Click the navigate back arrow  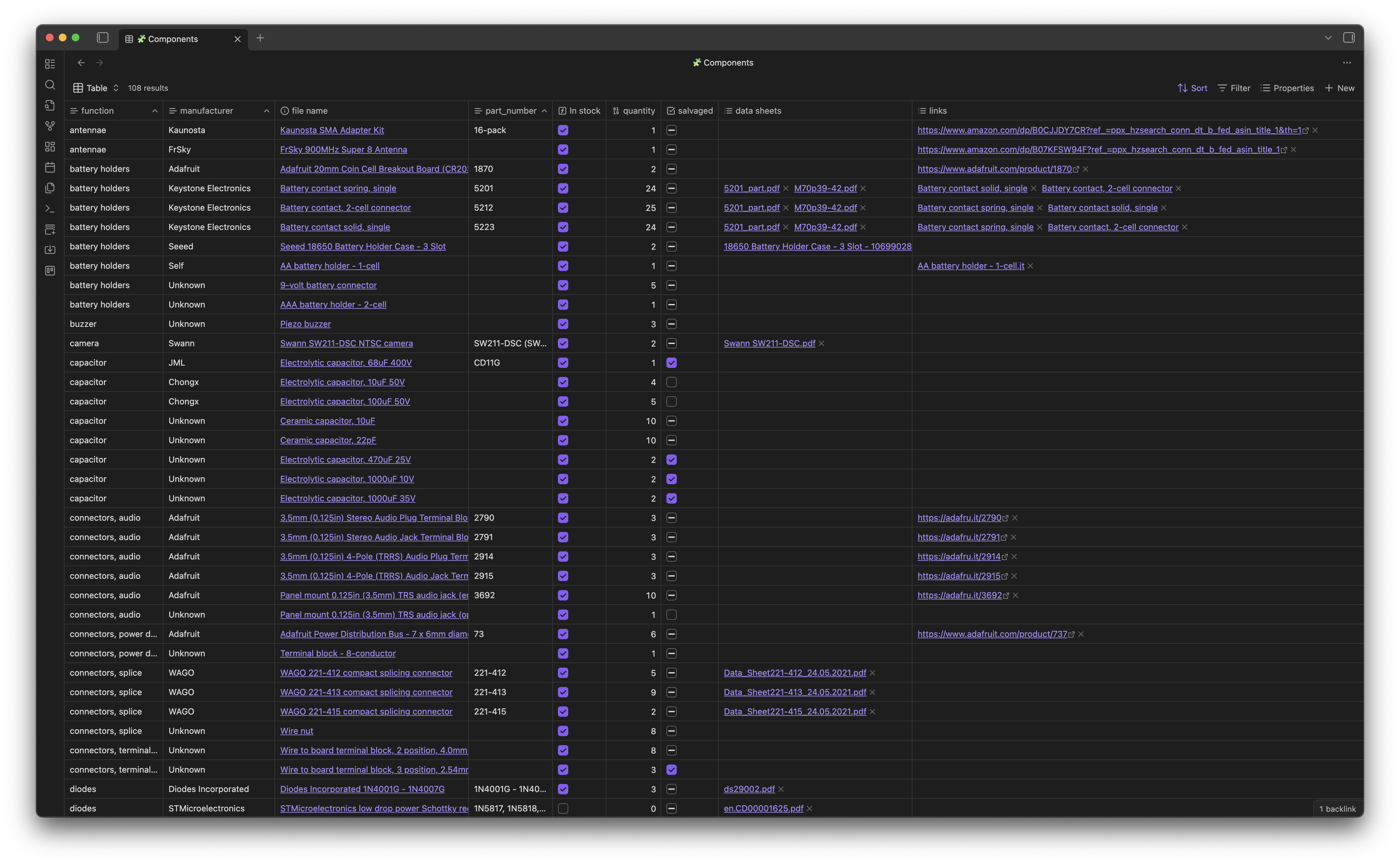81,63
